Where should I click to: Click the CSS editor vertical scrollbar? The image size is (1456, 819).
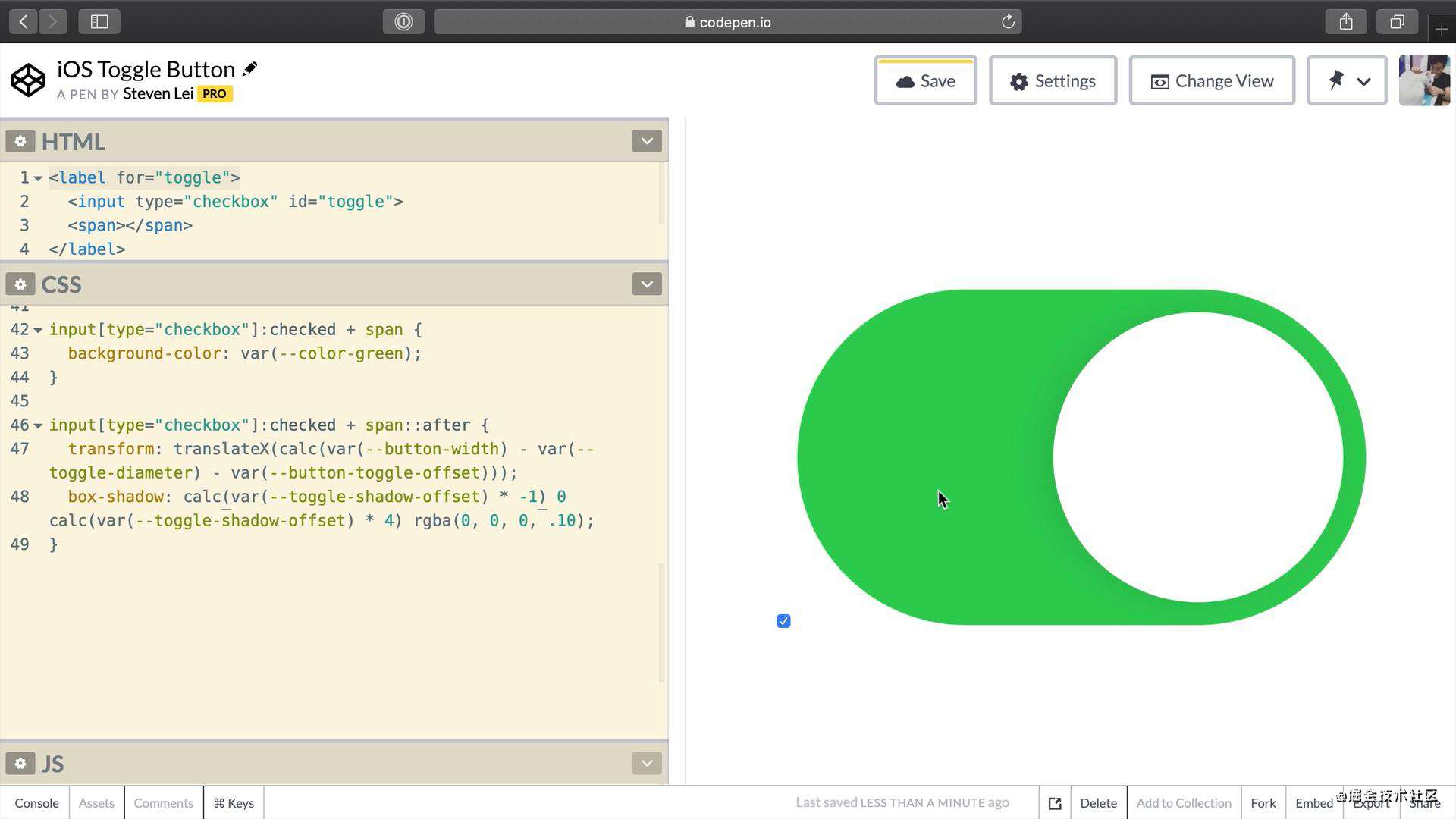click(x=662, y=622)
